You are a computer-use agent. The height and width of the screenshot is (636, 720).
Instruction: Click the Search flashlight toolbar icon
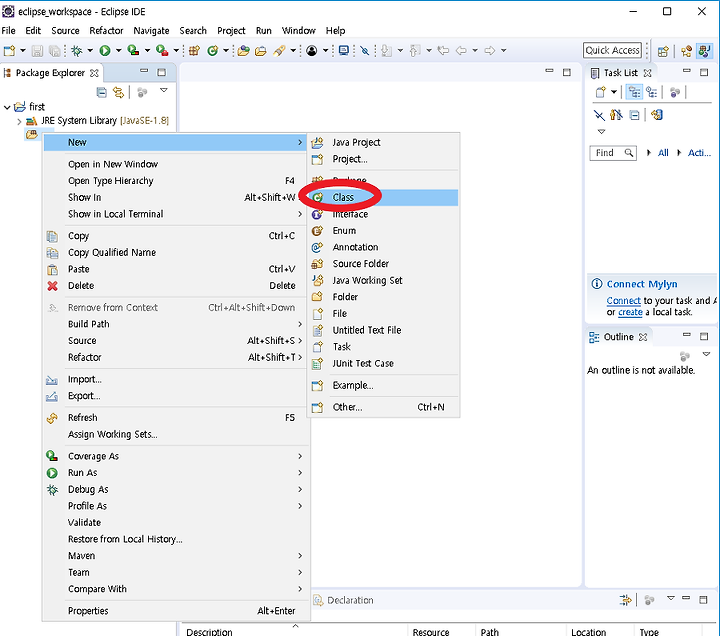tap(279, 51)
